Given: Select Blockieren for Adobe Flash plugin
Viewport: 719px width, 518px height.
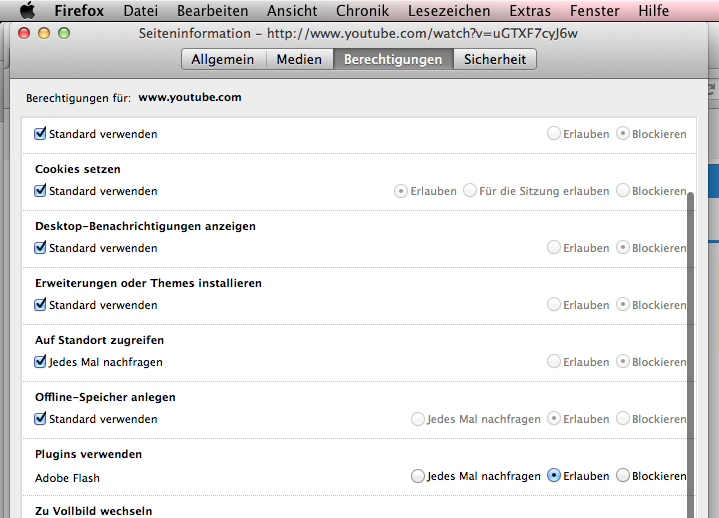Looking at the screenshot, I should pyautogui.click(x=623, y=476).
